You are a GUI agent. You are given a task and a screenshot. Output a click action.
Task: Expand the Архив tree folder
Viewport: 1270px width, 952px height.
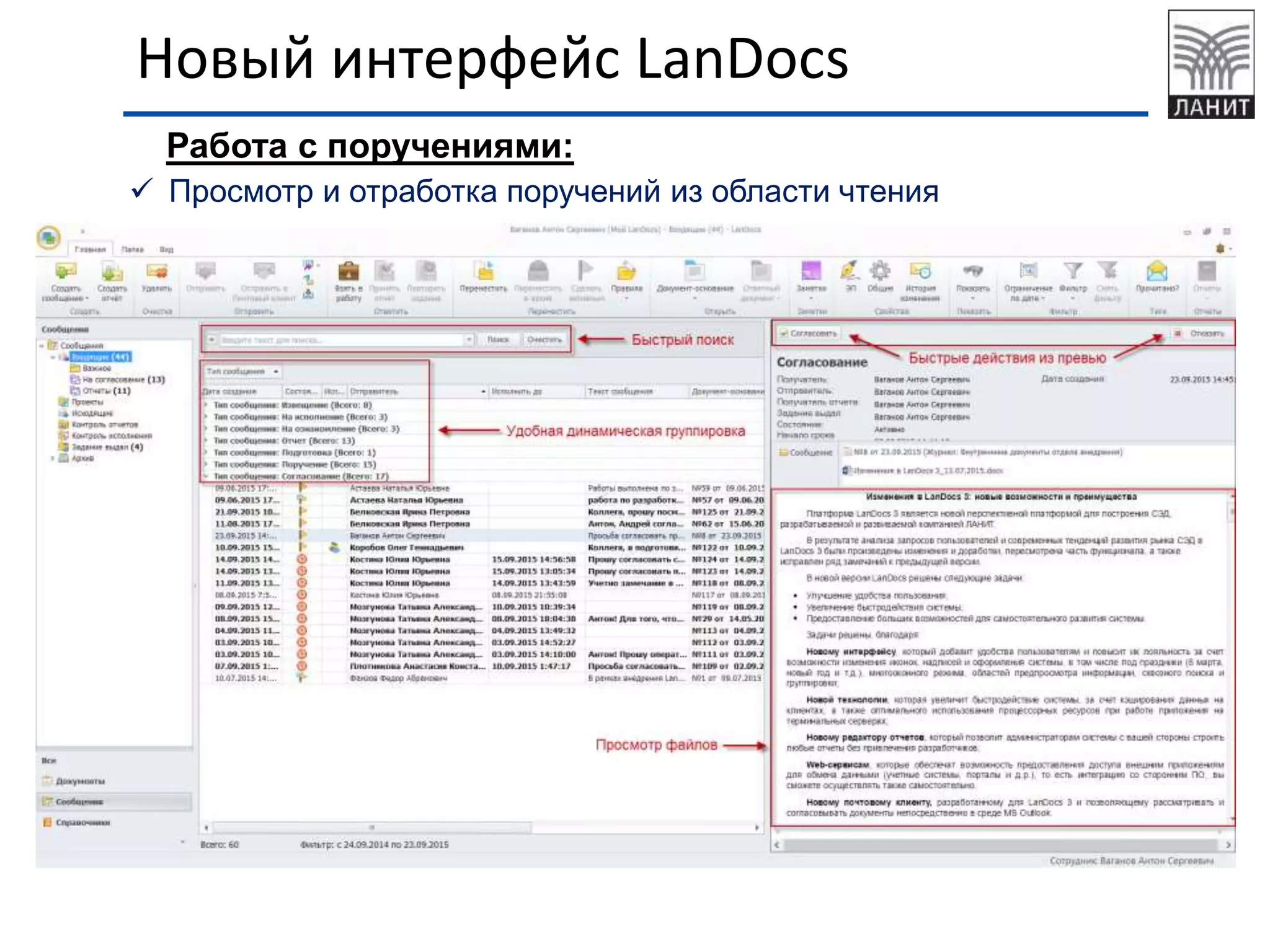(52, 459)
